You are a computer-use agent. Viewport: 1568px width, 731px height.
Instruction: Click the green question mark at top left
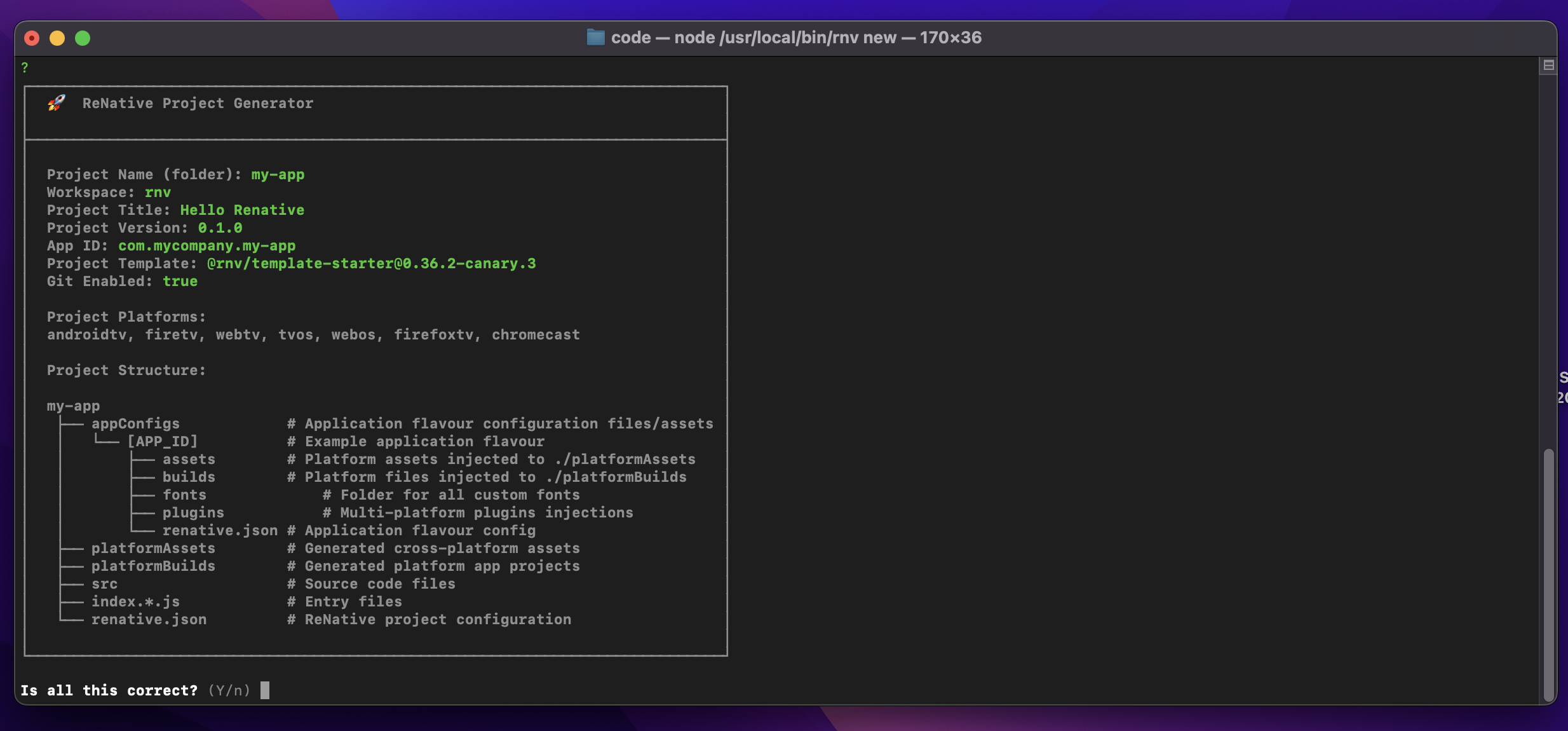click(x=25, y=66)
